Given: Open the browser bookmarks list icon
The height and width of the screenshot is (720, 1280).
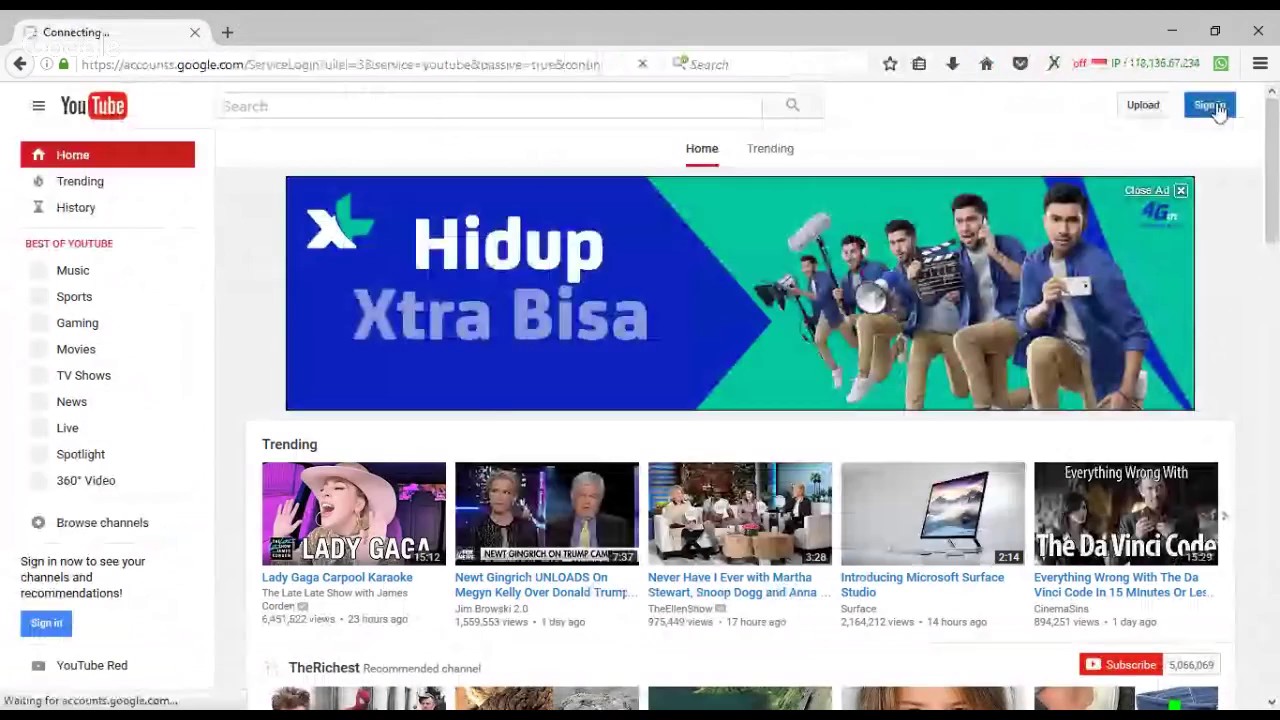Looking at the screenshot, I should click(x=919, y=64).
